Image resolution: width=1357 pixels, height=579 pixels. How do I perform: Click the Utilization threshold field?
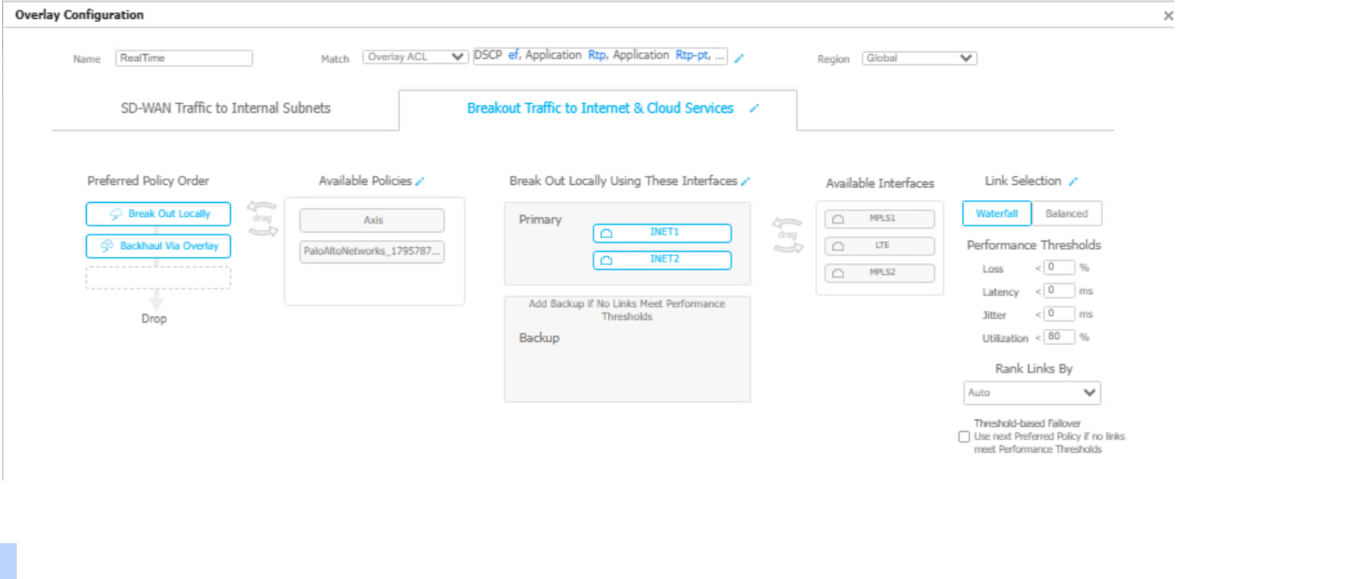[x=1060, y=337]
